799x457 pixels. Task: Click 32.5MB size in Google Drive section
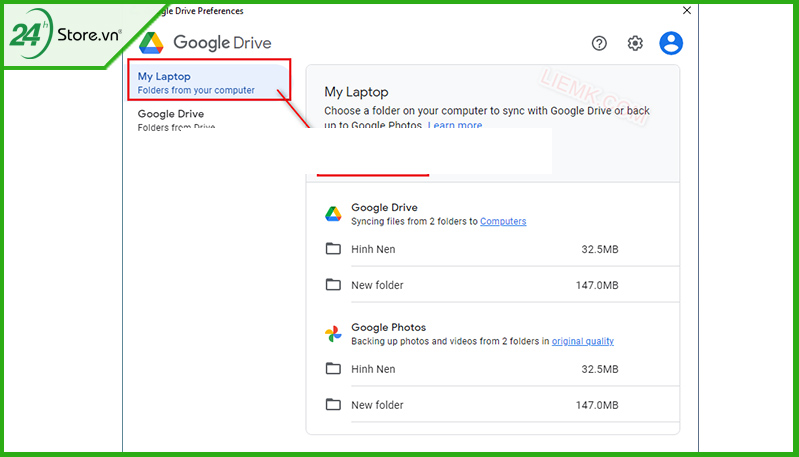(600, 249)
